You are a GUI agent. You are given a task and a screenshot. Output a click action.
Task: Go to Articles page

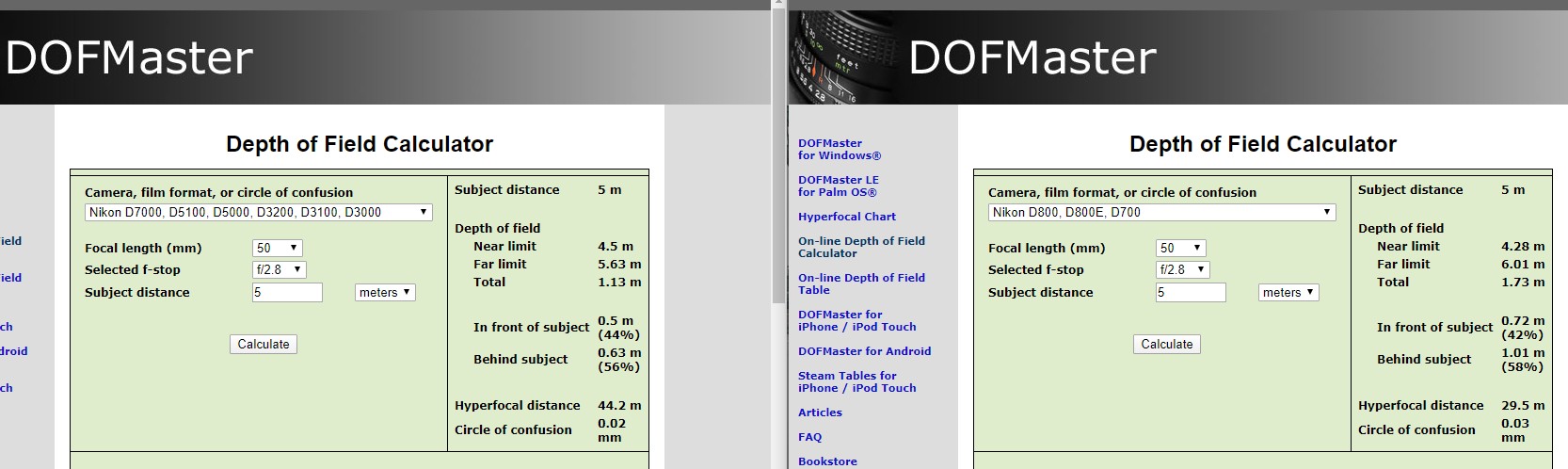pyautogui.click(x=820, y=412)
